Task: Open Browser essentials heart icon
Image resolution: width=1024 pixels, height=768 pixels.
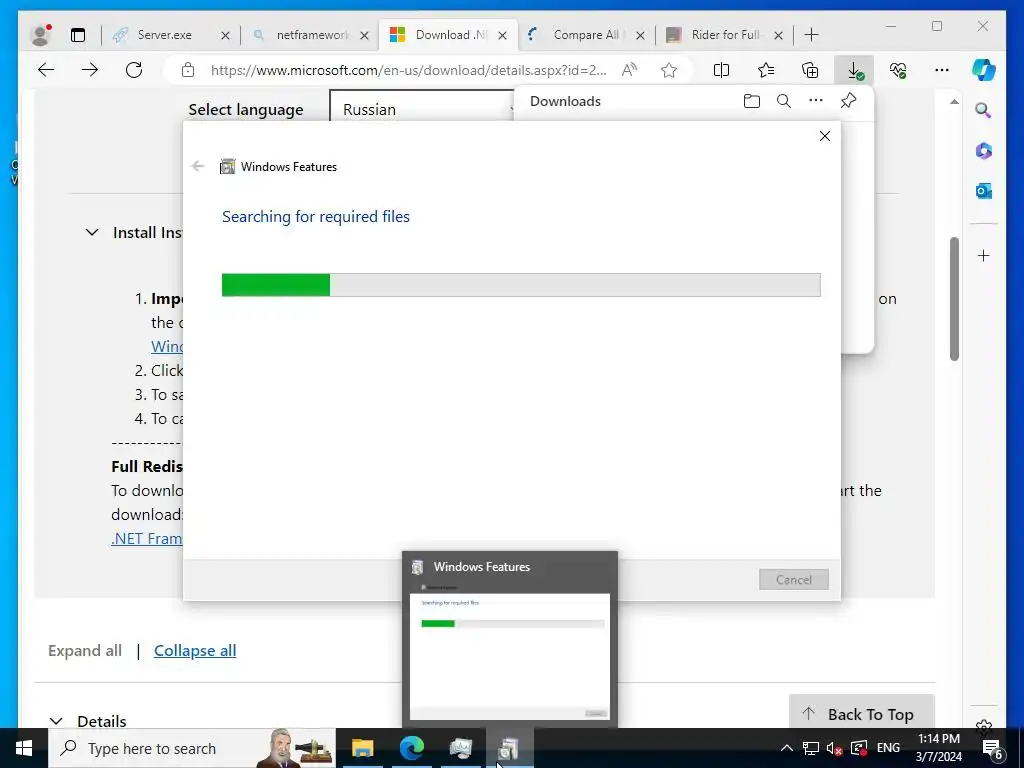Action: [x=898, y=70]
